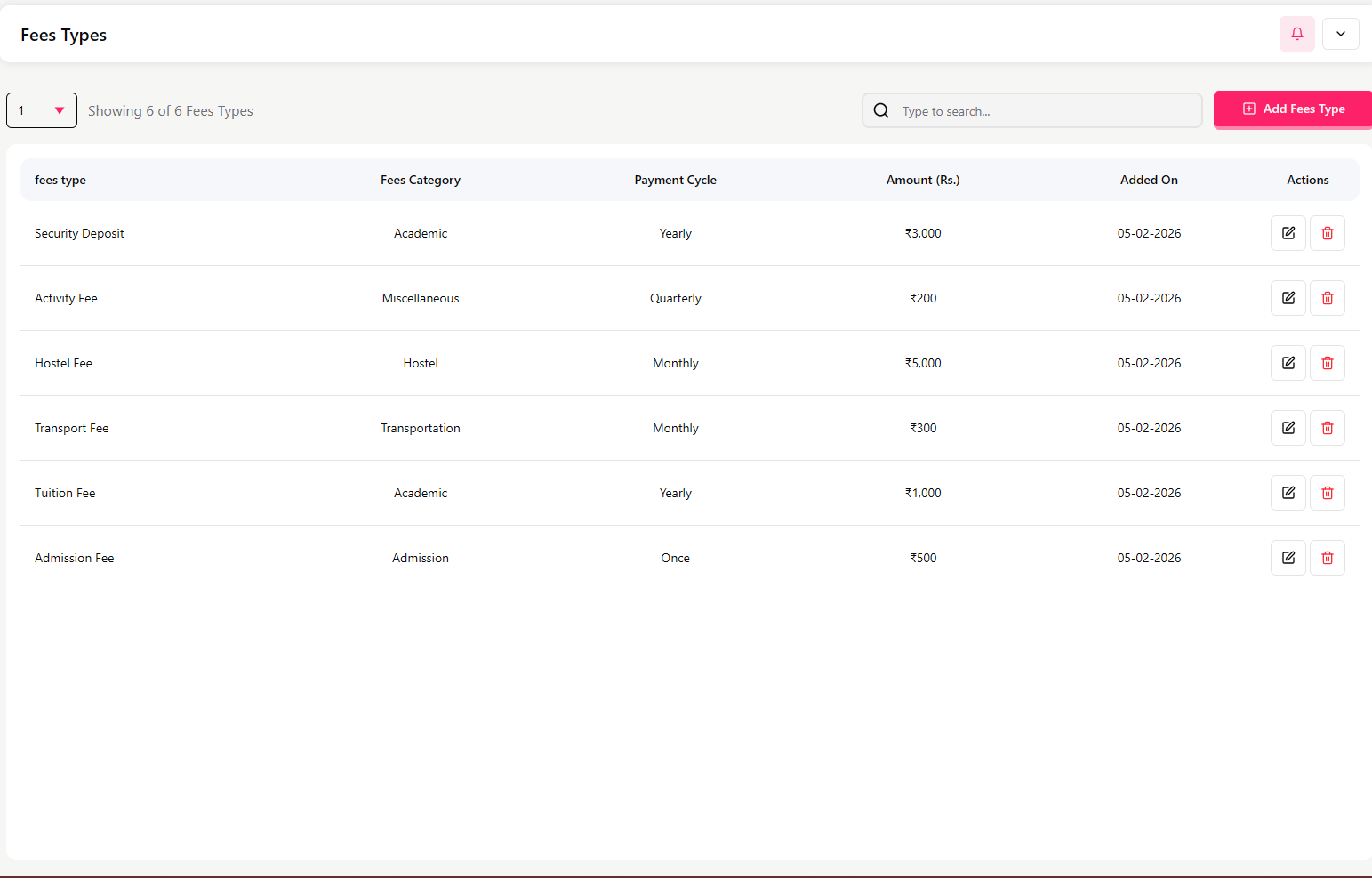1372x878 pixels.
Task: Click the Add Fees Type button
Action: (x=1293, y=109)
